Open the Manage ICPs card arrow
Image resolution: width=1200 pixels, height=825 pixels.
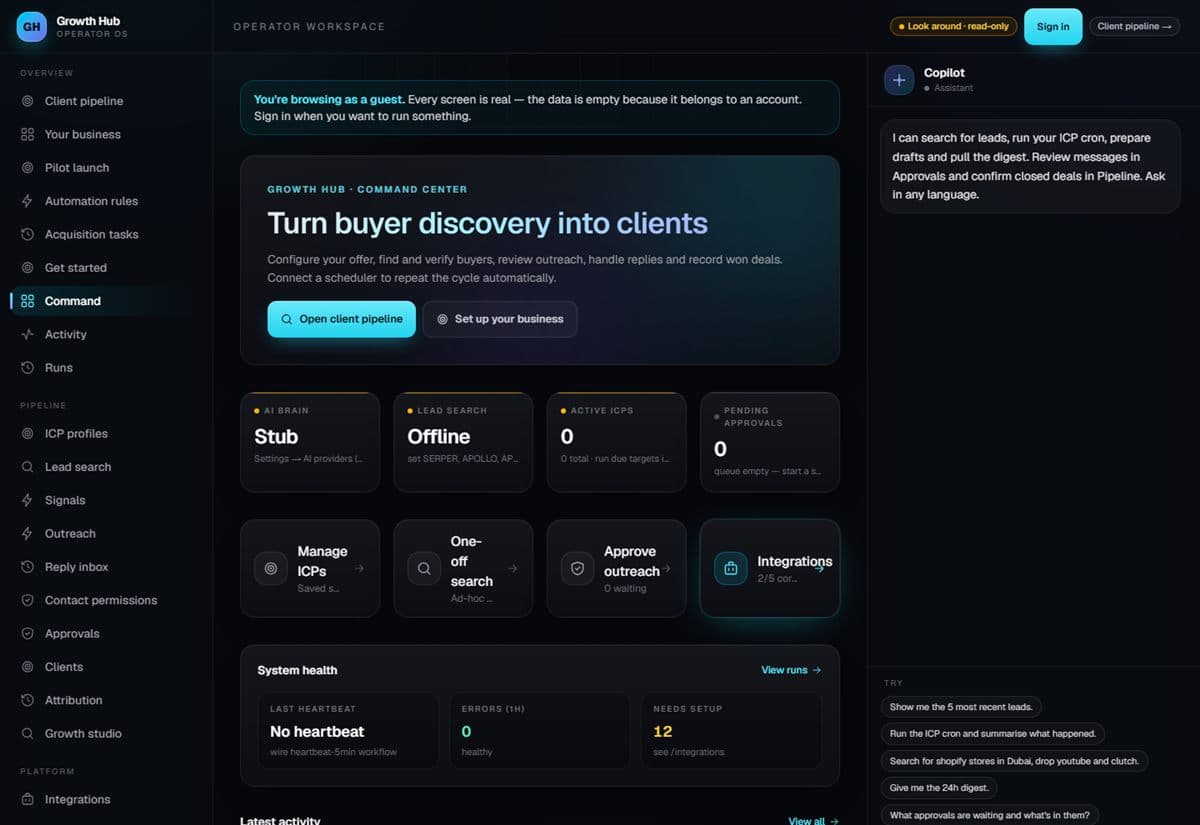pyautogui.click(x=359, y=568)
